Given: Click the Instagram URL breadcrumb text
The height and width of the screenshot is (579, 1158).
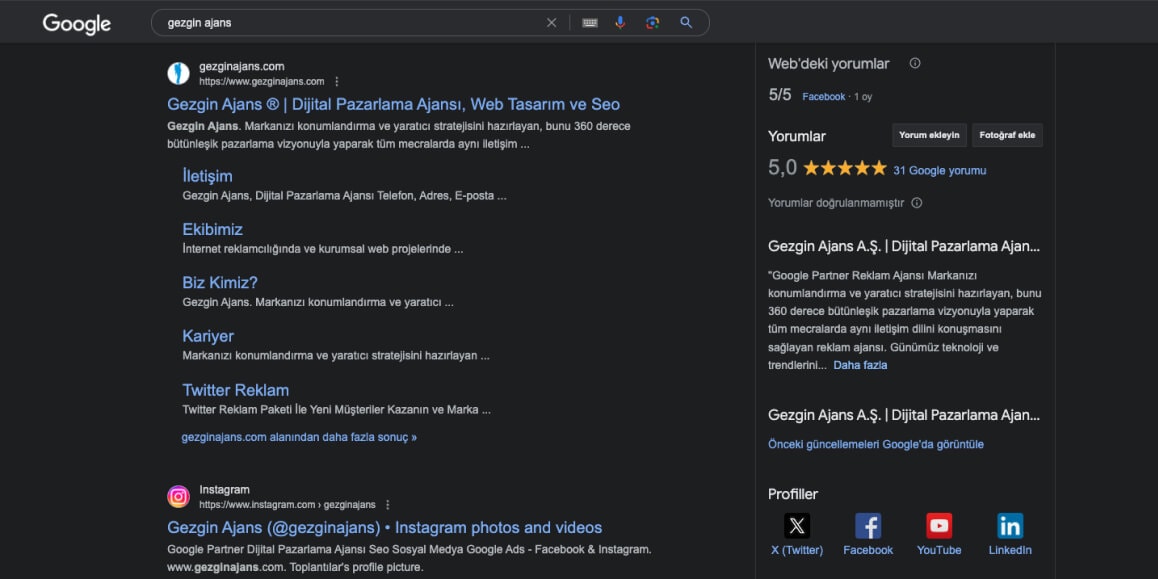Looking at the screenshot, I should coord(287,504).
